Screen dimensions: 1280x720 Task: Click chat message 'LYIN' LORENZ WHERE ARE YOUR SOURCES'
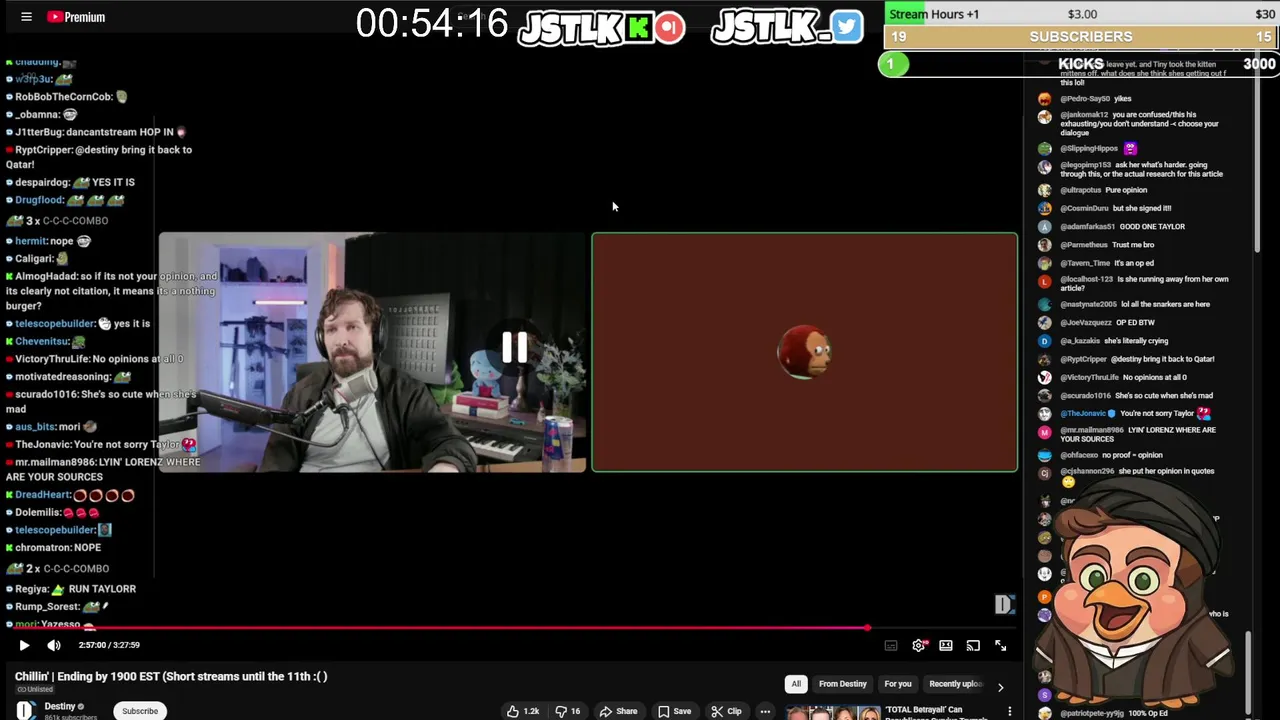103,469
